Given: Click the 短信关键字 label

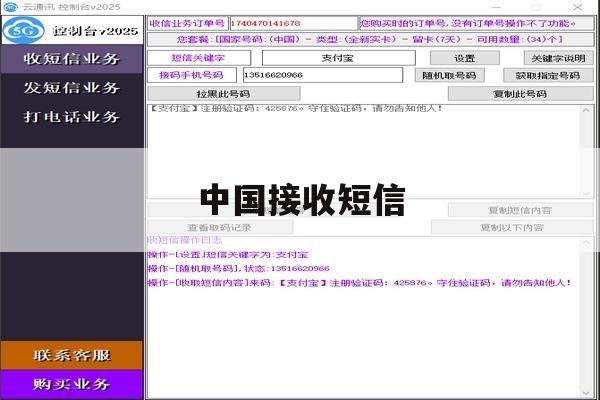Looking at the screenshot, I should (x=198, y=58).
